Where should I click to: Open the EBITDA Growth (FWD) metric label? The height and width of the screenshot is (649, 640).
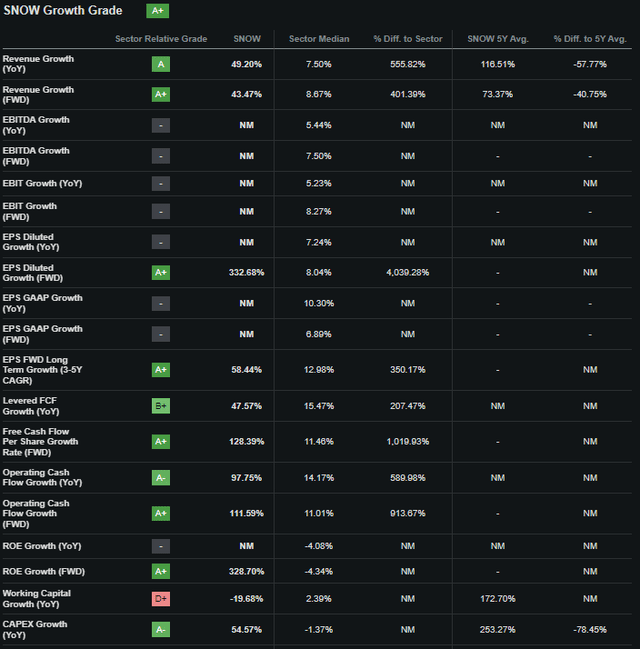click(36, 156)
